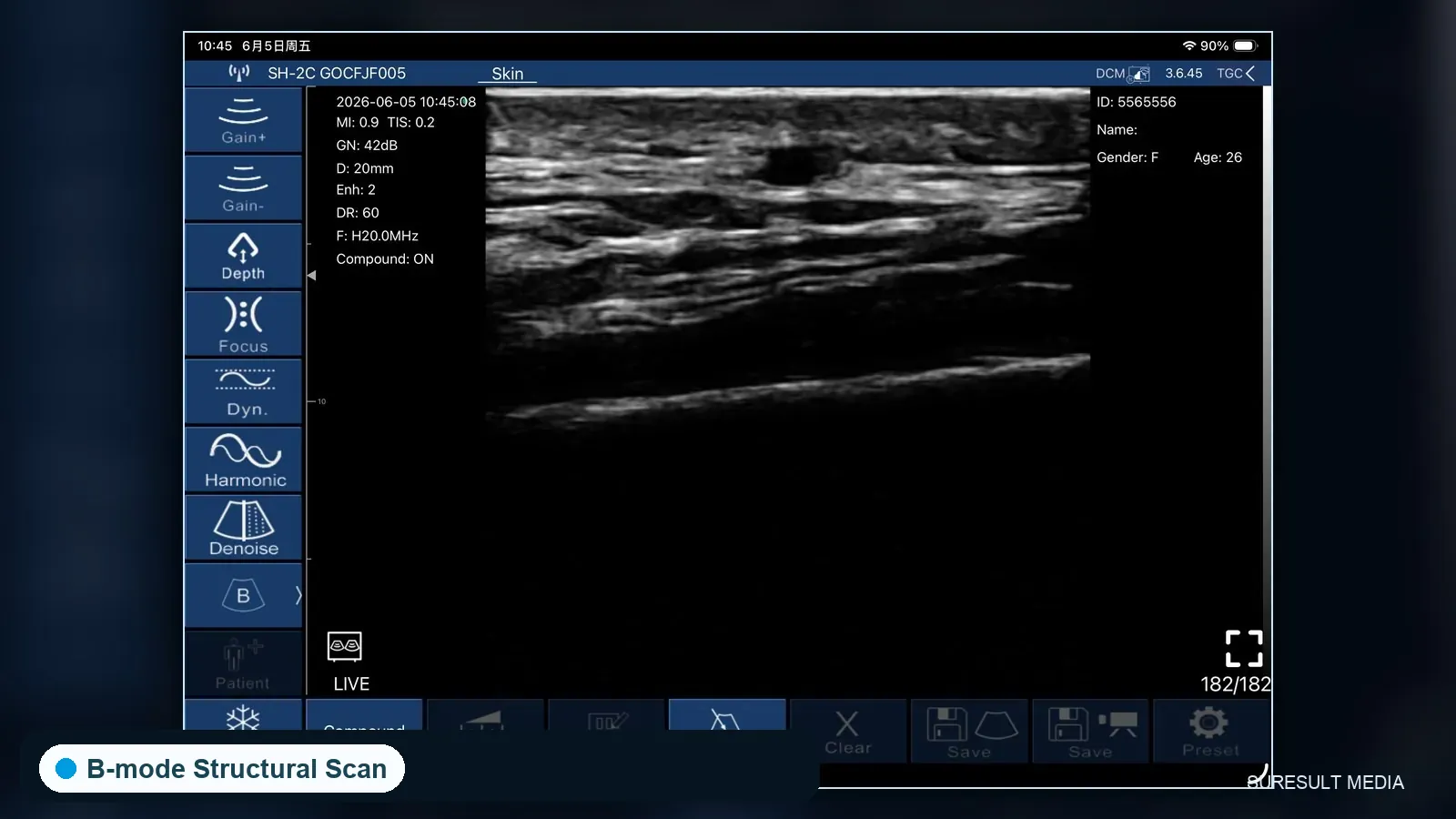1456x819 pixels.
Task: Save still image with Save icon
Action: pyautogui.click(x=970, y=732)
